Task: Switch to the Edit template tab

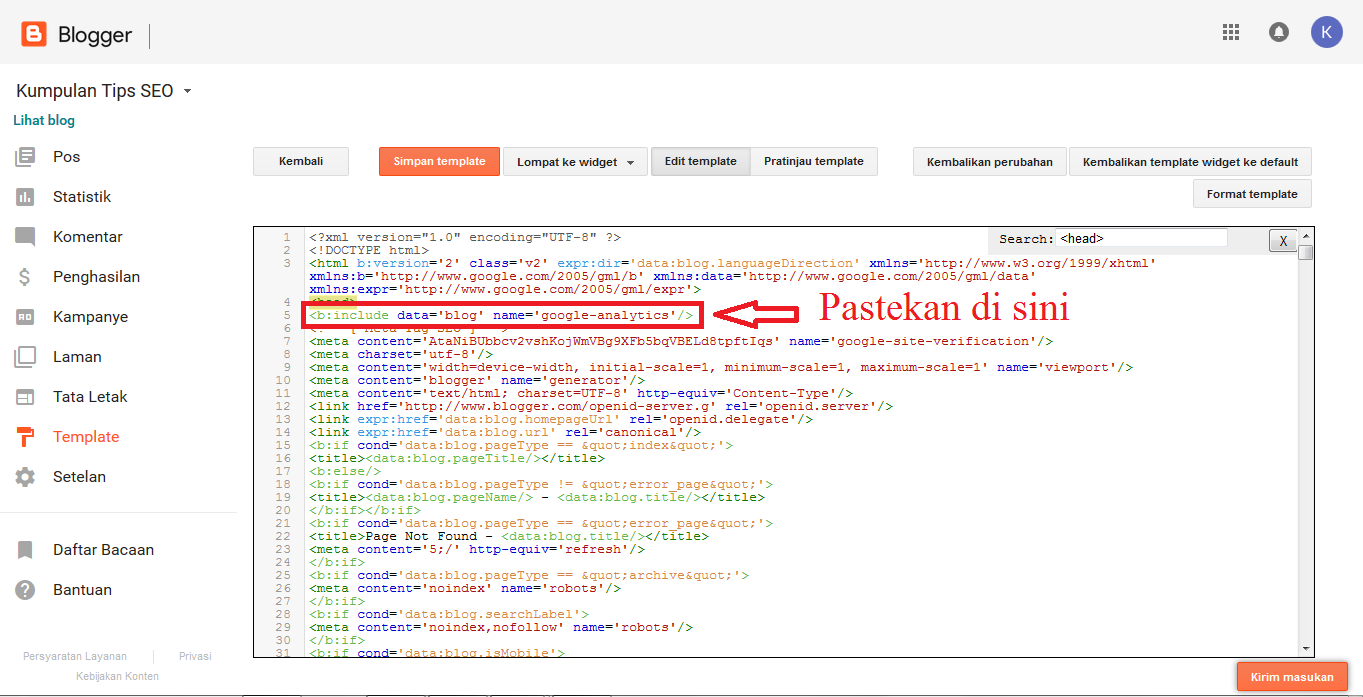Action: 700,161
